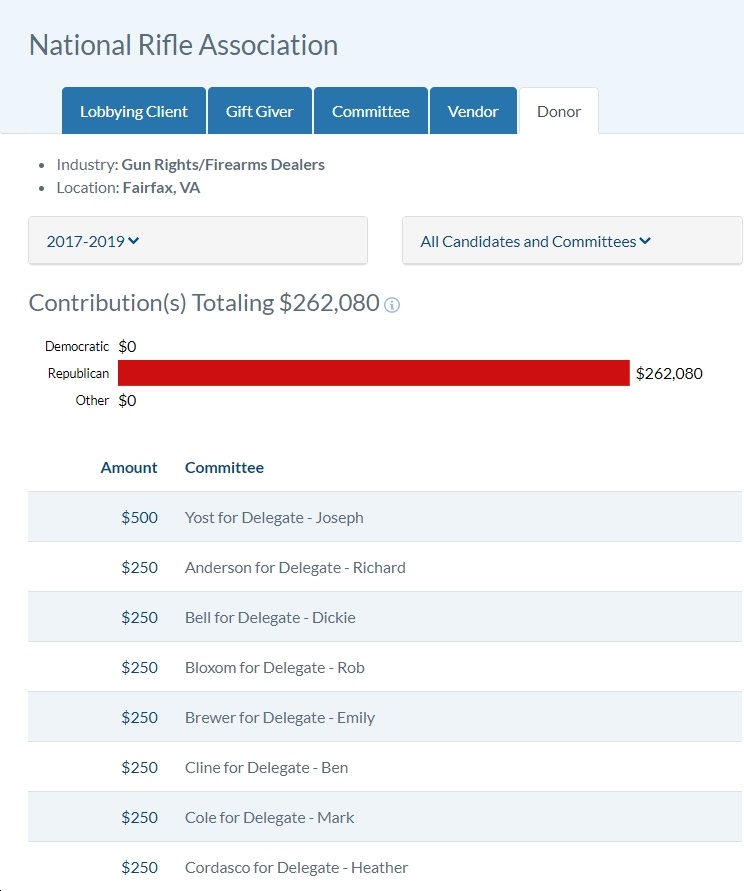The height and width of the screenshot is (891, 744).
Task: Click the info icon beside the contribution total
Action: [x=392, y=305]
